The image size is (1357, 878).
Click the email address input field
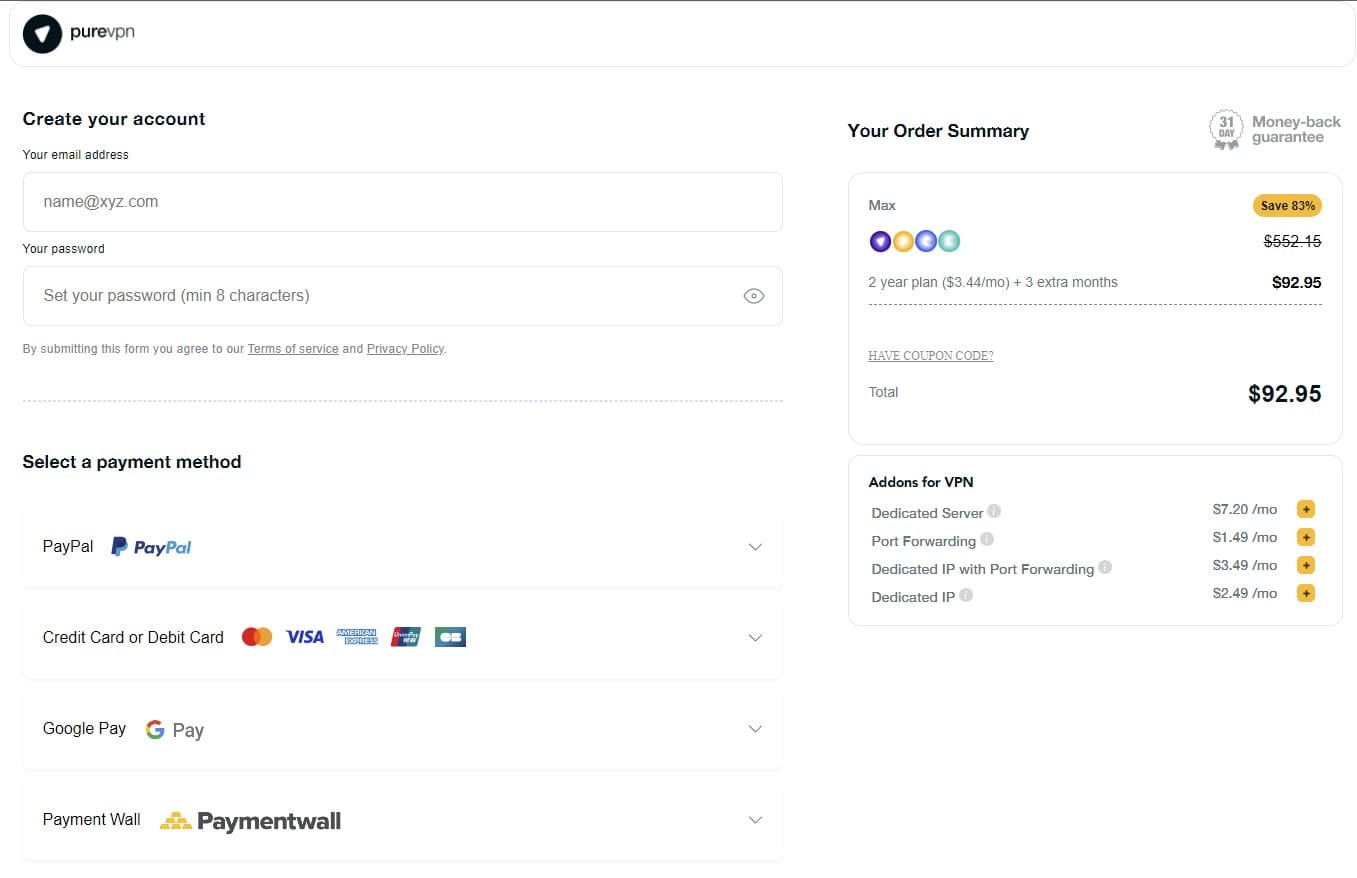point(402,202)
